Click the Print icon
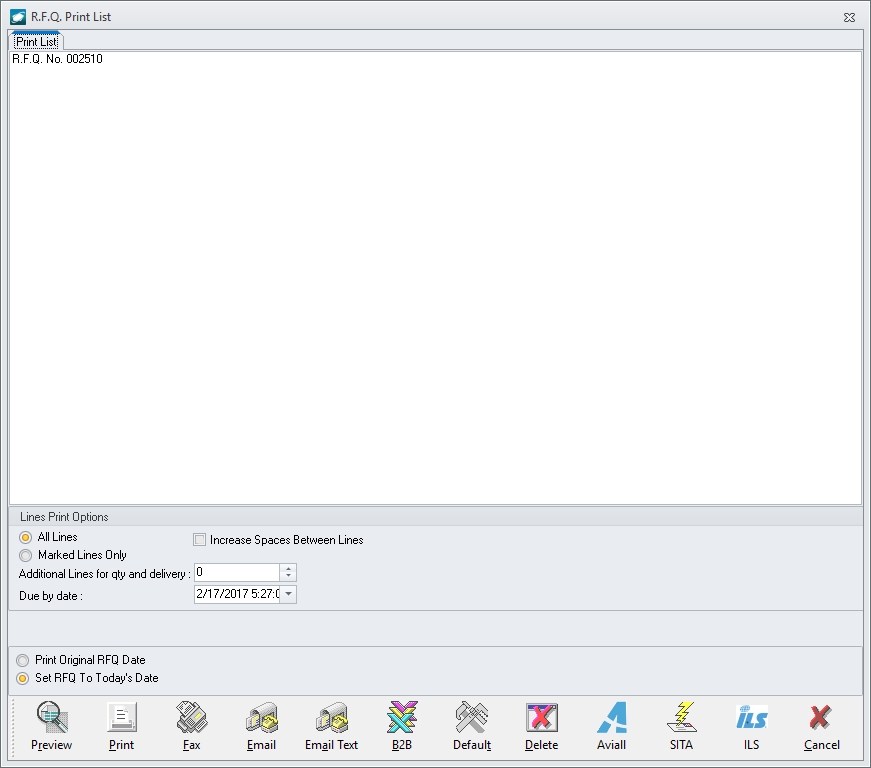Viewport: 871px width, 768px height. tap(121, 717)
